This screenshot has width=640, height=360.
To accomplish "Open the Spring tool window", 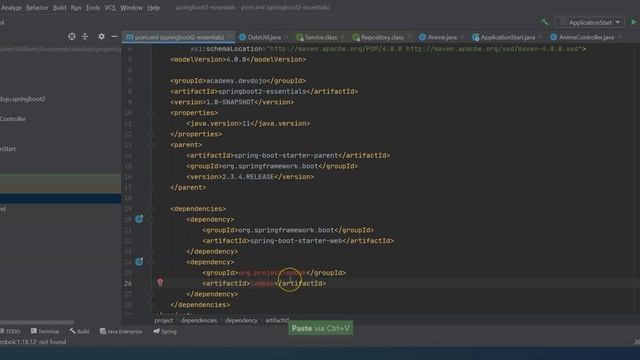I will tap(165, 331).
